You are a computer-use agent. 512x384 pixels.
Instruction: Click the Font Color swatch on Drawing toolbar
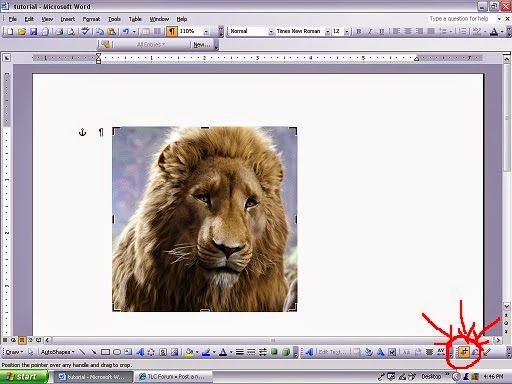click(x=223, y=352)
